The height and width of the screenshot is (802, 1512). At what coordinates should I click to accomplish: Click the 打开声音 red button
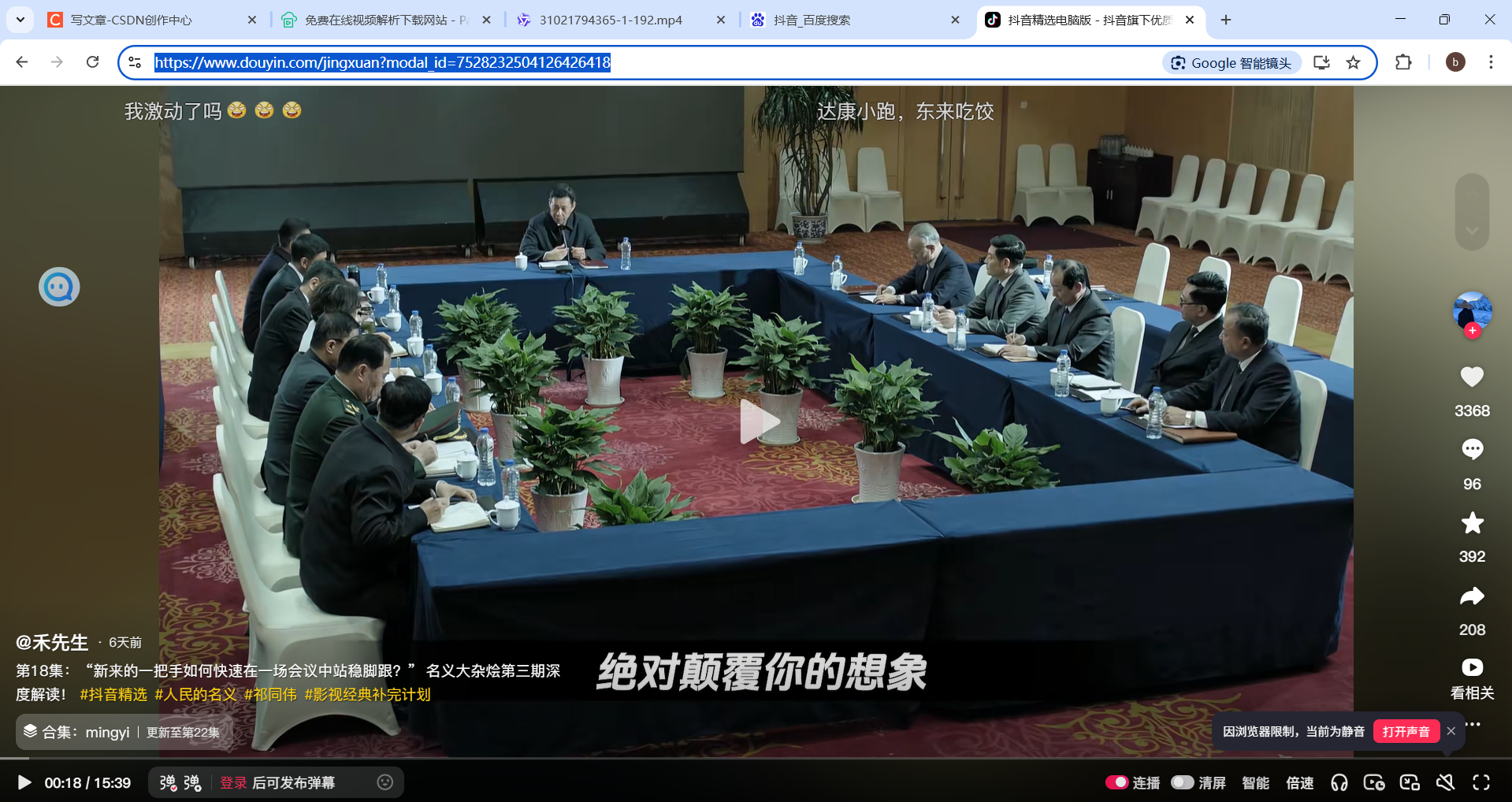tap(1406, 731)
